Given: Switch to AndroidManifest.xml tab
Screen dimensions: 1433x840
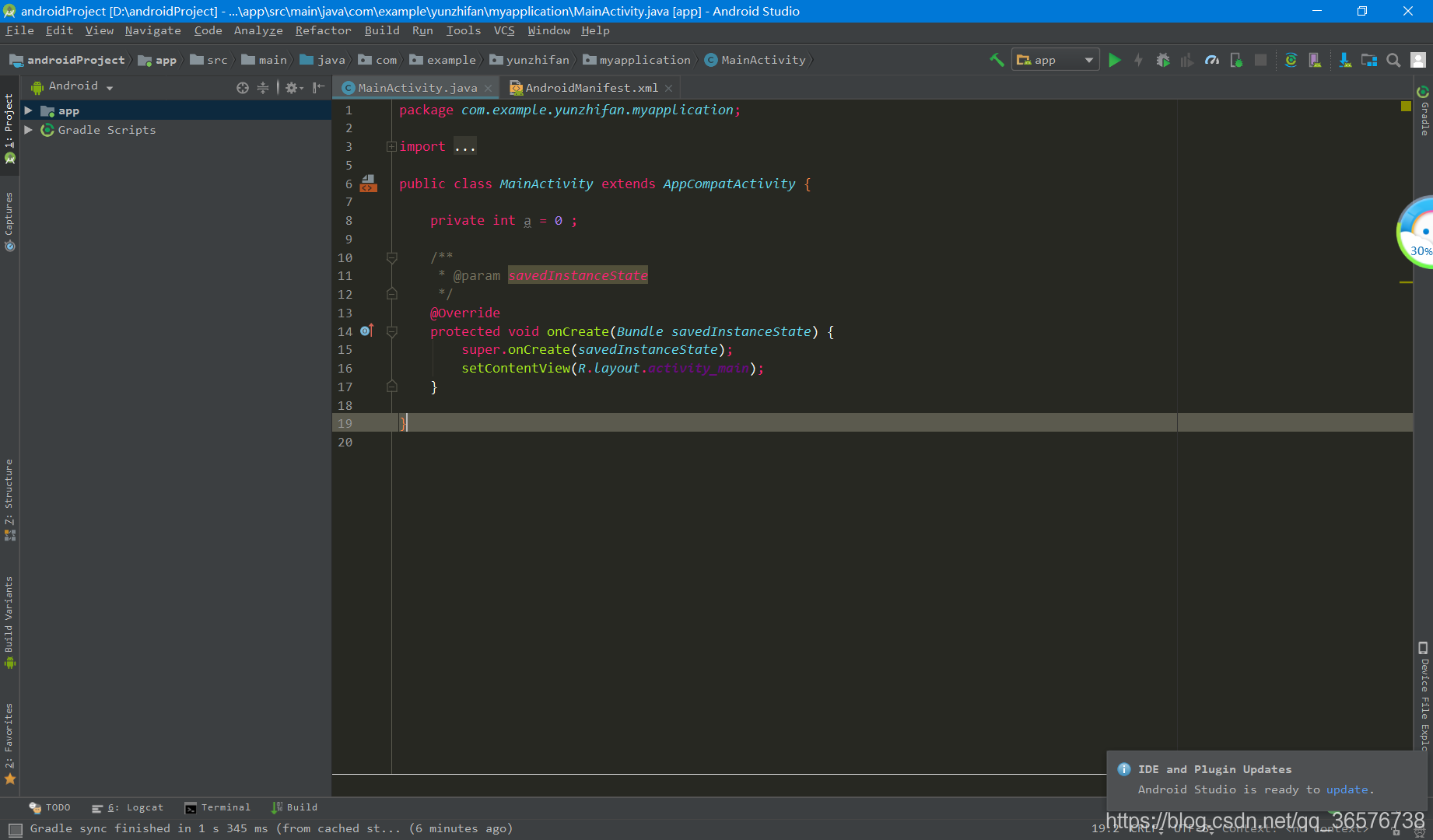Looking at the screenshot, I should point(591,88).
